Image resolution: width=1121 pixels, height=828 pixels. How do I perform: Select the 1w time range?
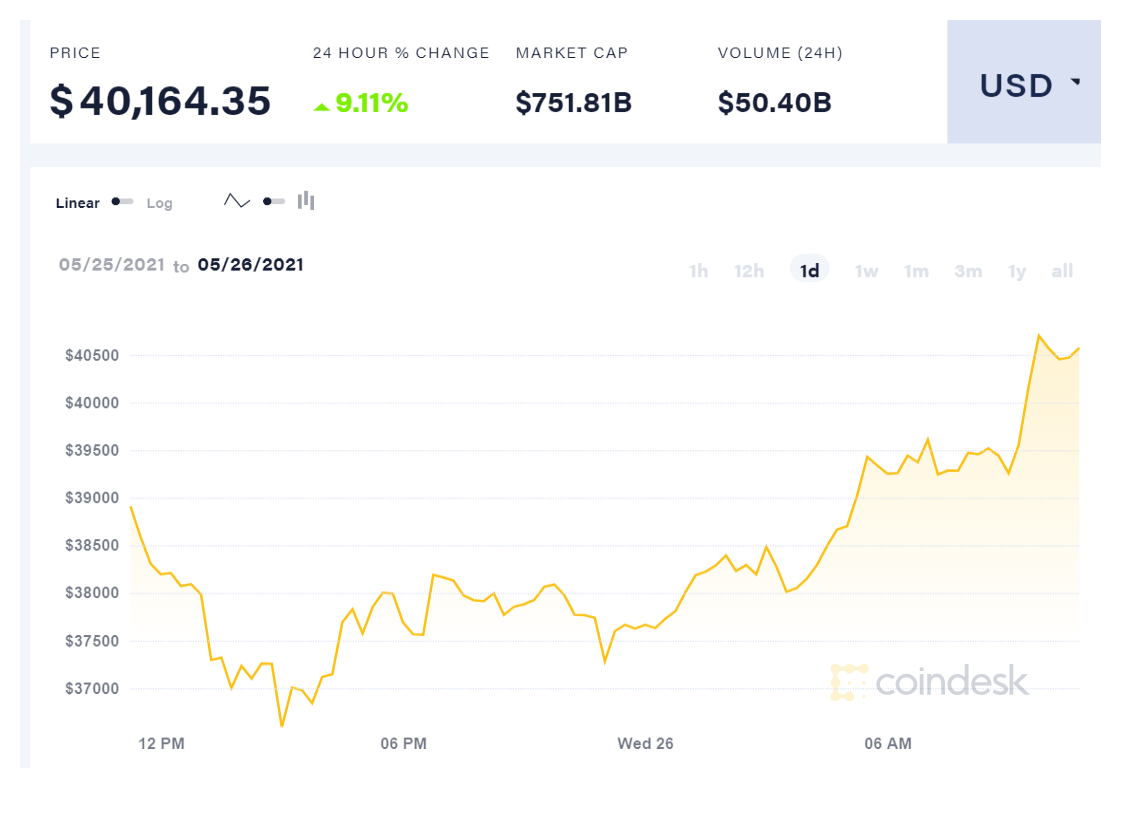(866, 271)
